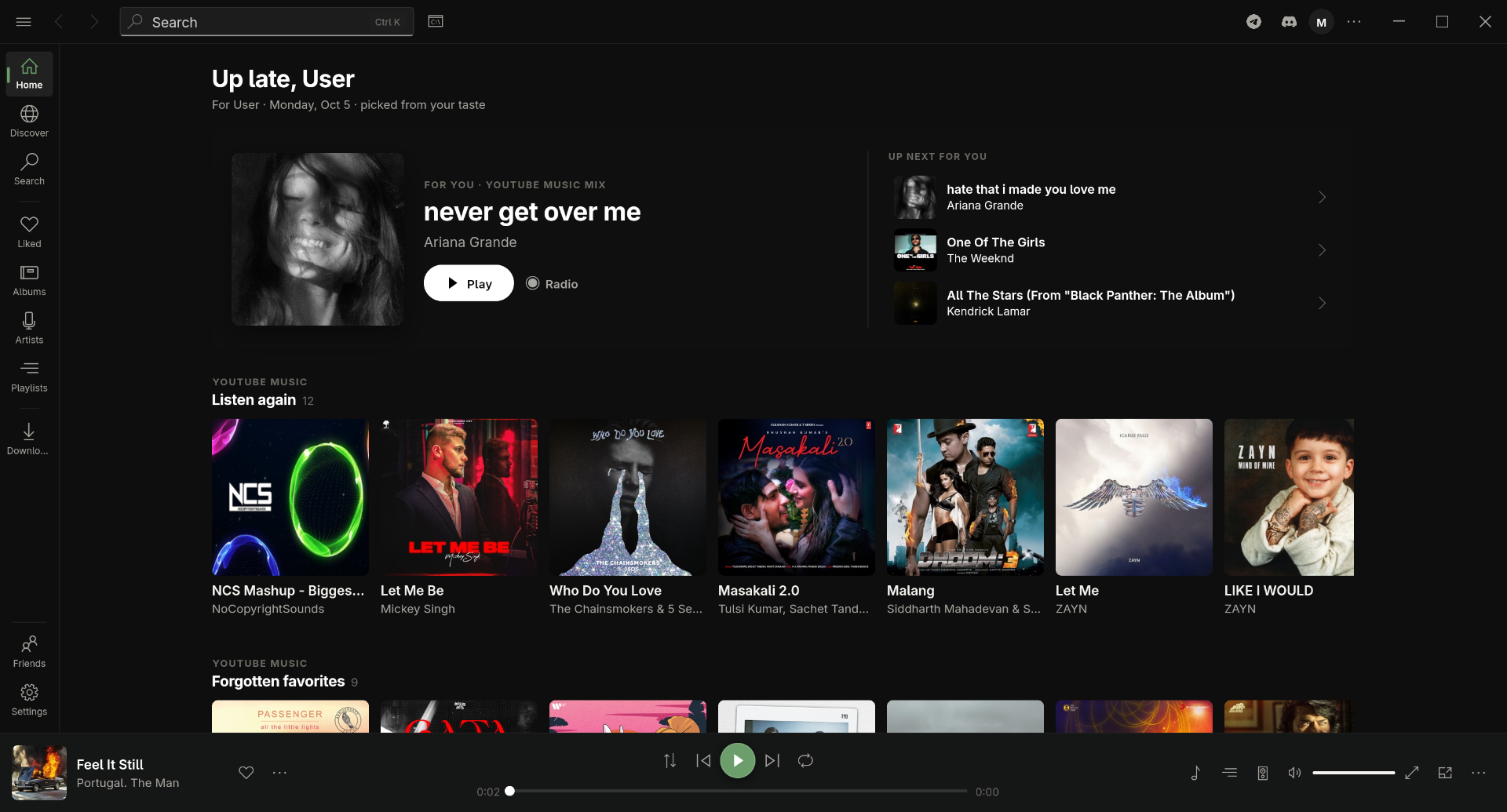Screen dimensions: 1507x812
Task: Play never get over me
Action: (x=469, y=283)
